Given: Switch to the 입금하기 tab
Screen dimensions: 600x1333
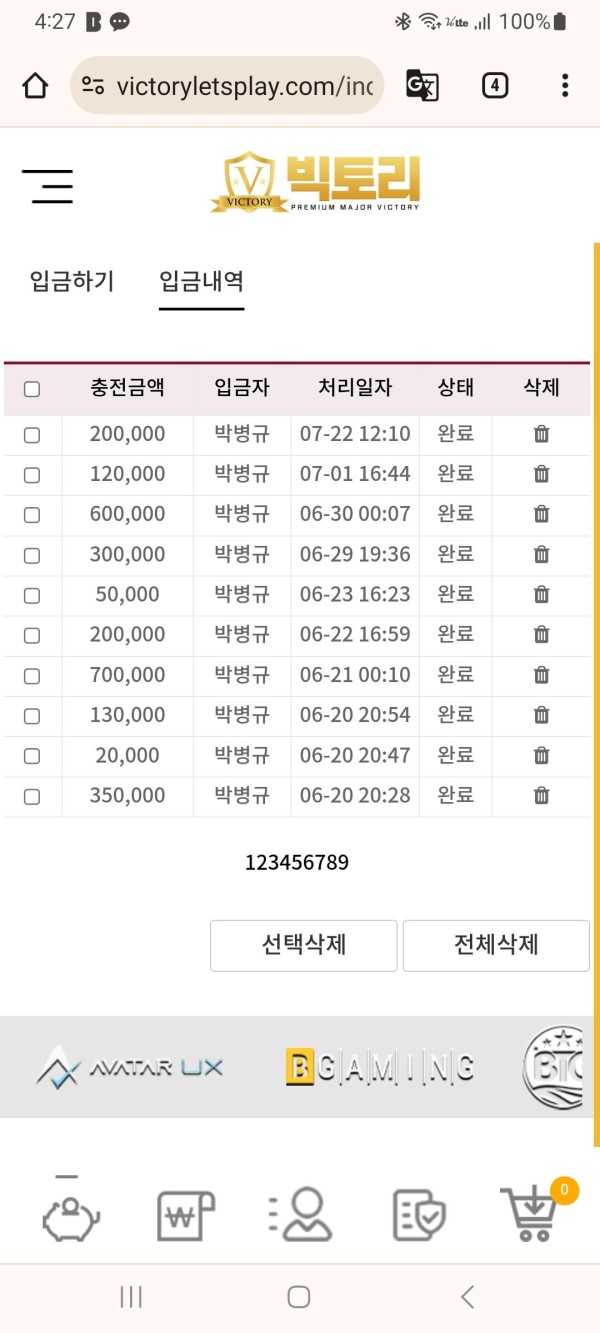Looking at the screenshot, I should 72,281.
